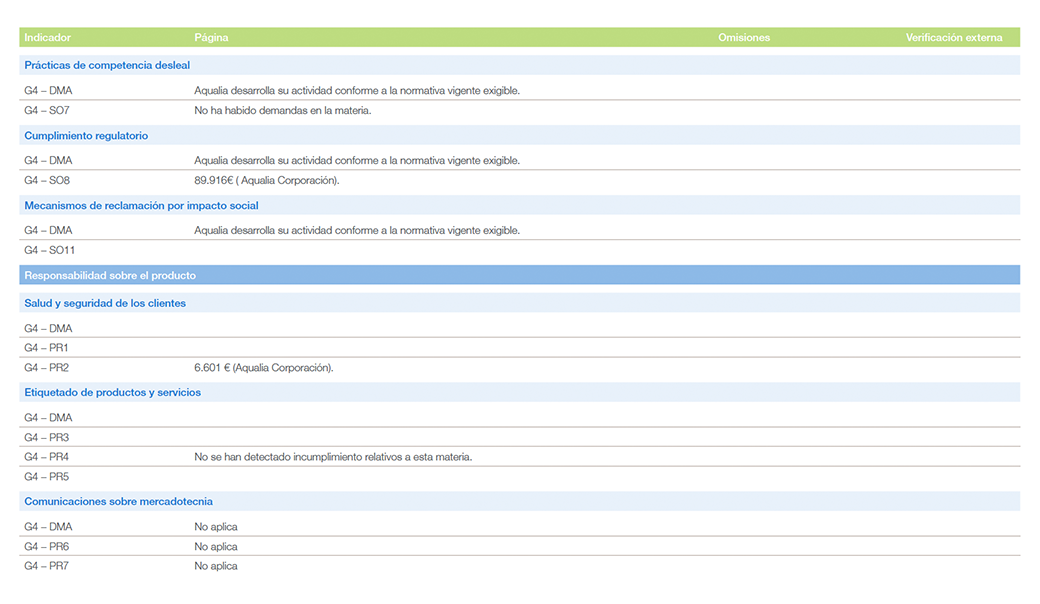Click the Página column header
Image resolution: width=1040 pixels, height=604 pixels.
coord(211,38)
